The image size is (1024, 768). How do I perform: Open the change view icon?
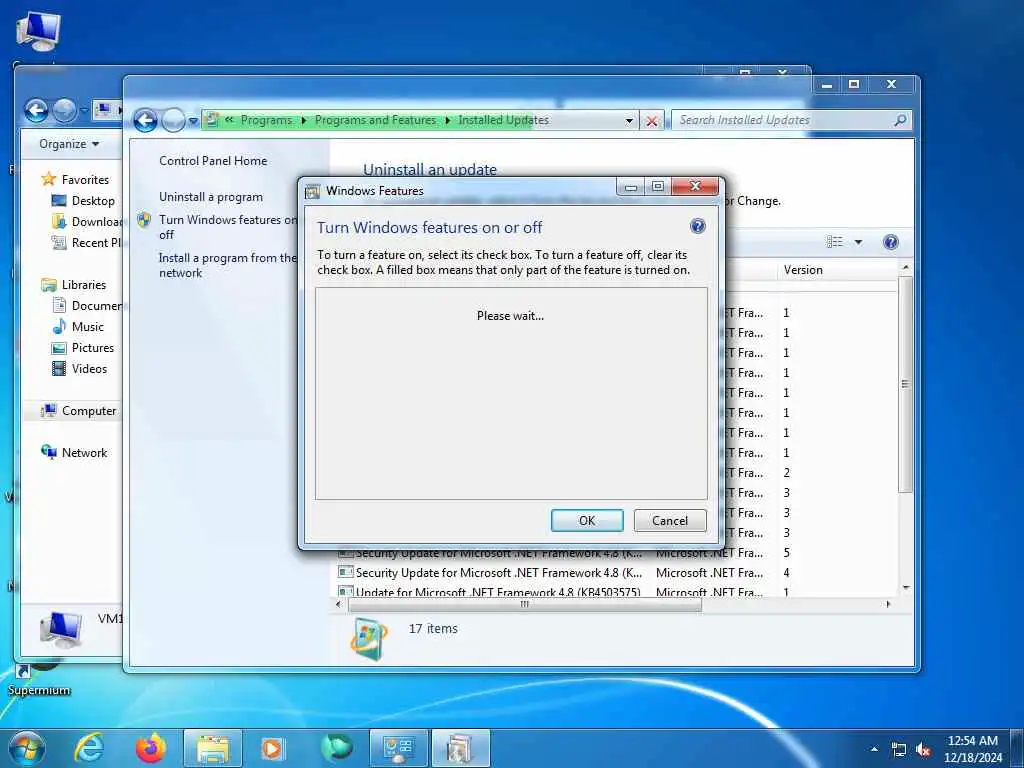pos(835,242)
